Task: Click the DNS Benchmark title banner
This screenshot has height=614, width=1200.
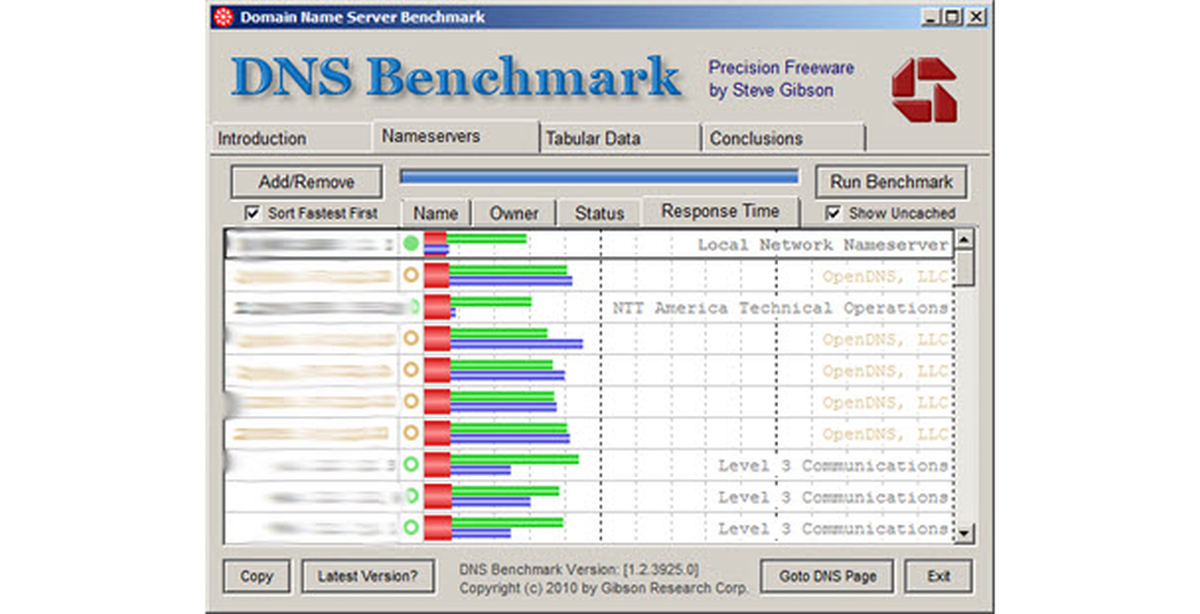Action: pos(456,80)
